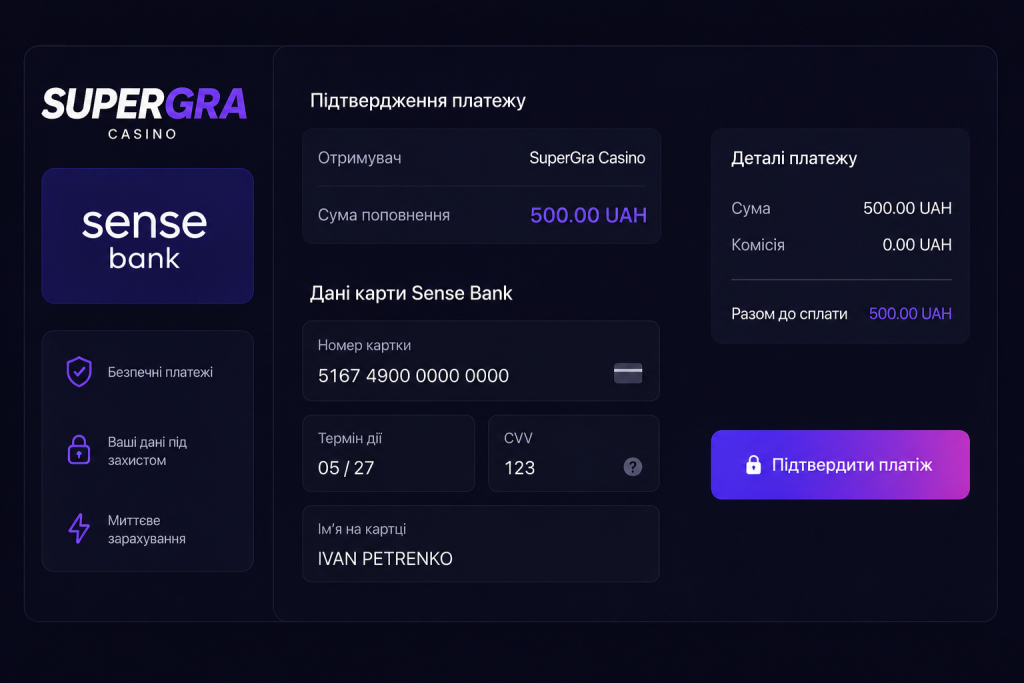Click the Ваші дані під захистом text
The height and width of the screenshot is (683, 1024).
(147, 451)
